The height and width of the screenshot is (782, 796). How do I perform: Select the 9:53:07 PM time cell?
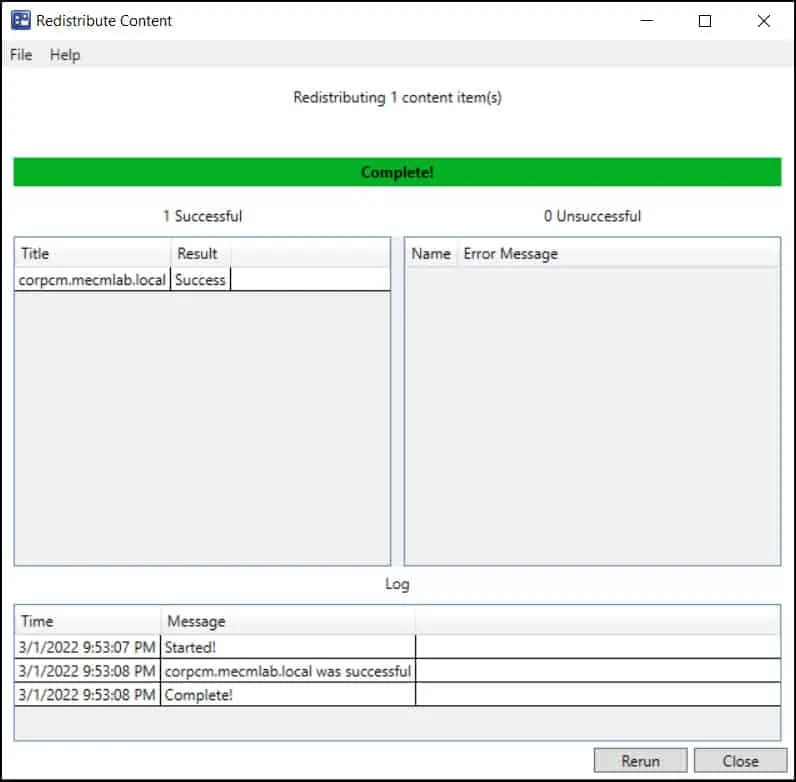tap(87, 647)
